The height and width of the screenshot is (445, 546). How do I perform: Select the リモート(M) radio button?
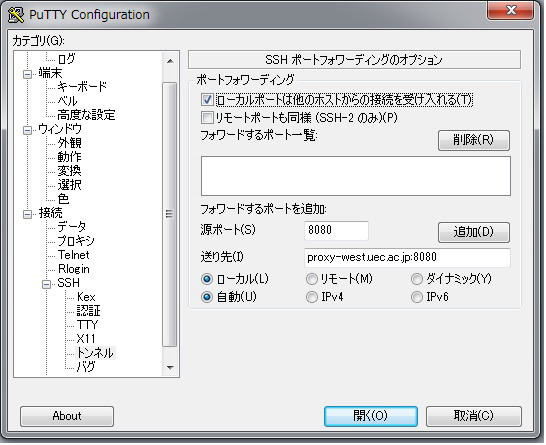(312, 279)
